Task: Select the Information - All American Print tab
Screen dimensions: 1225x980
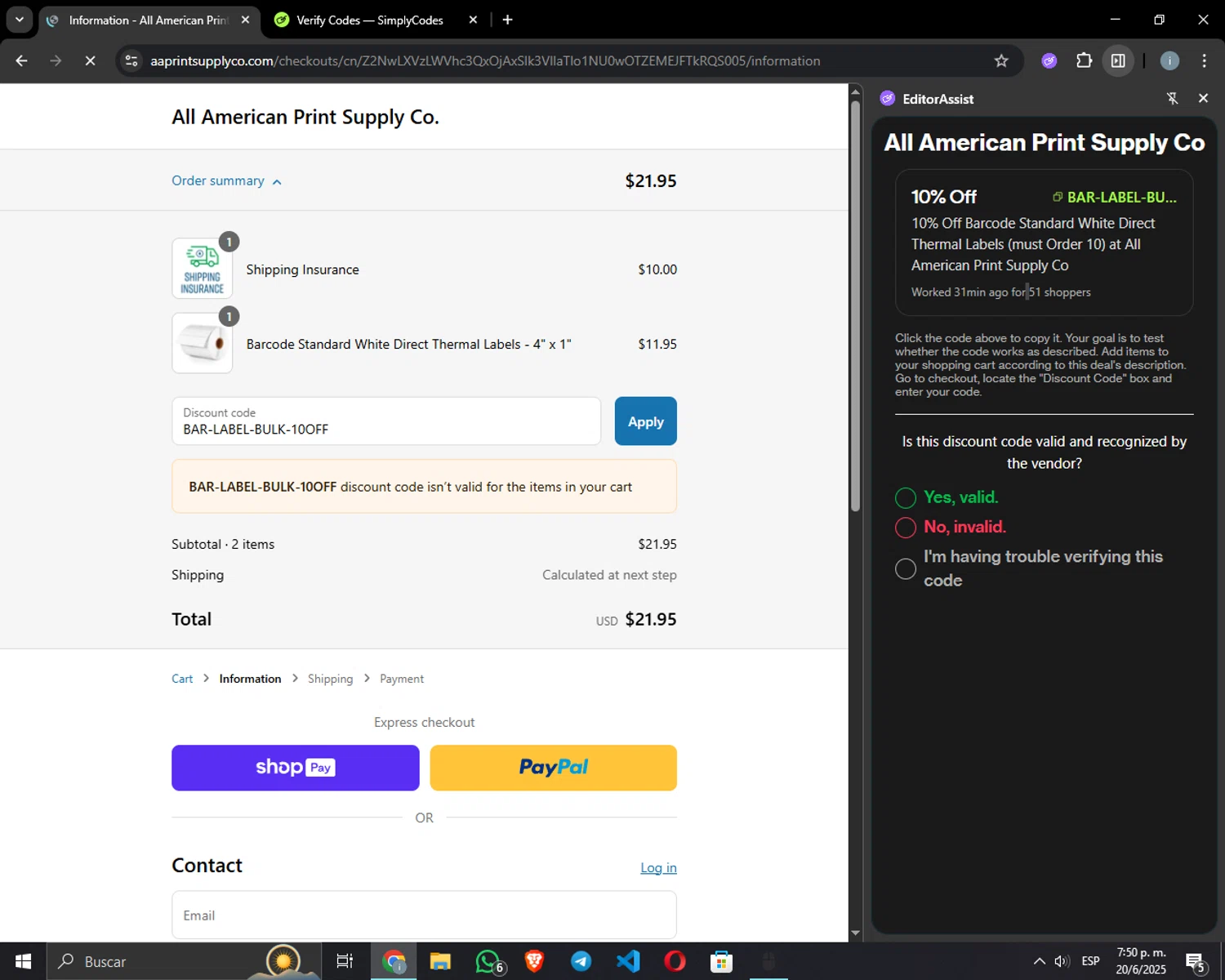Action: tap(149, 20)
